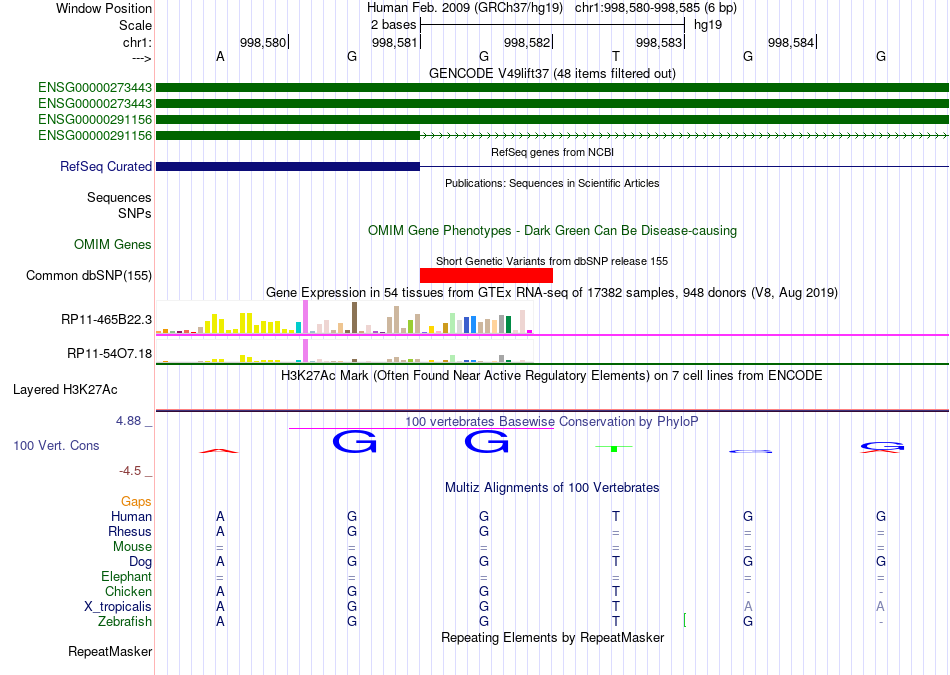The width and height of the screenshot is (950, 675).
Task: Click the red dbSNP variant block
Action: coord(486,276)
